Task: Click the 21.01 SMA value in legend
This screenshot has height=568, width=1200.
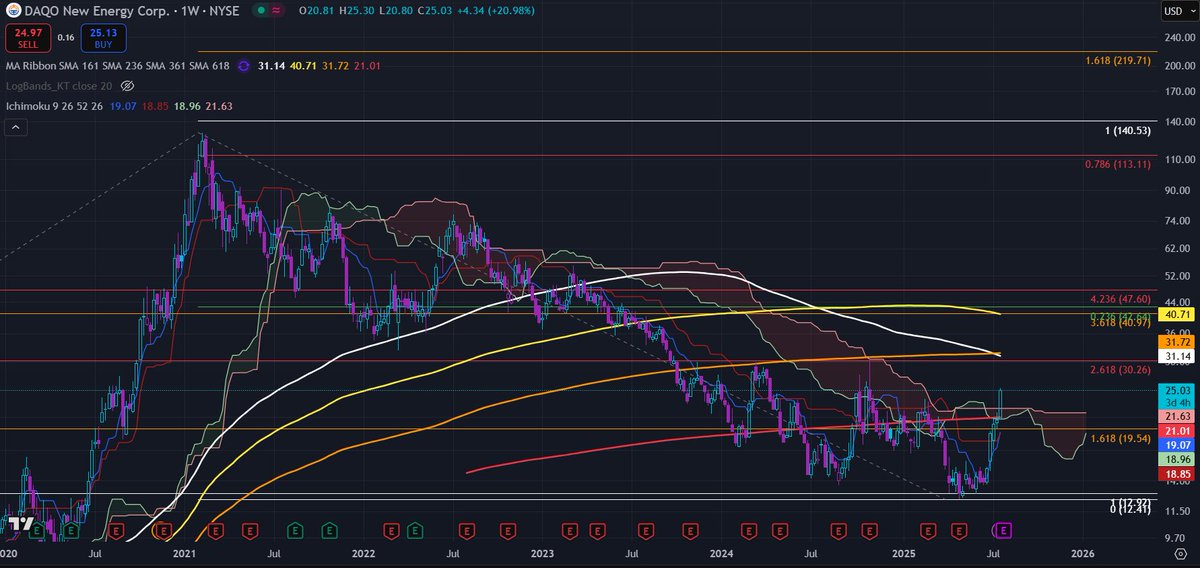Action: [x=366, y=66]
